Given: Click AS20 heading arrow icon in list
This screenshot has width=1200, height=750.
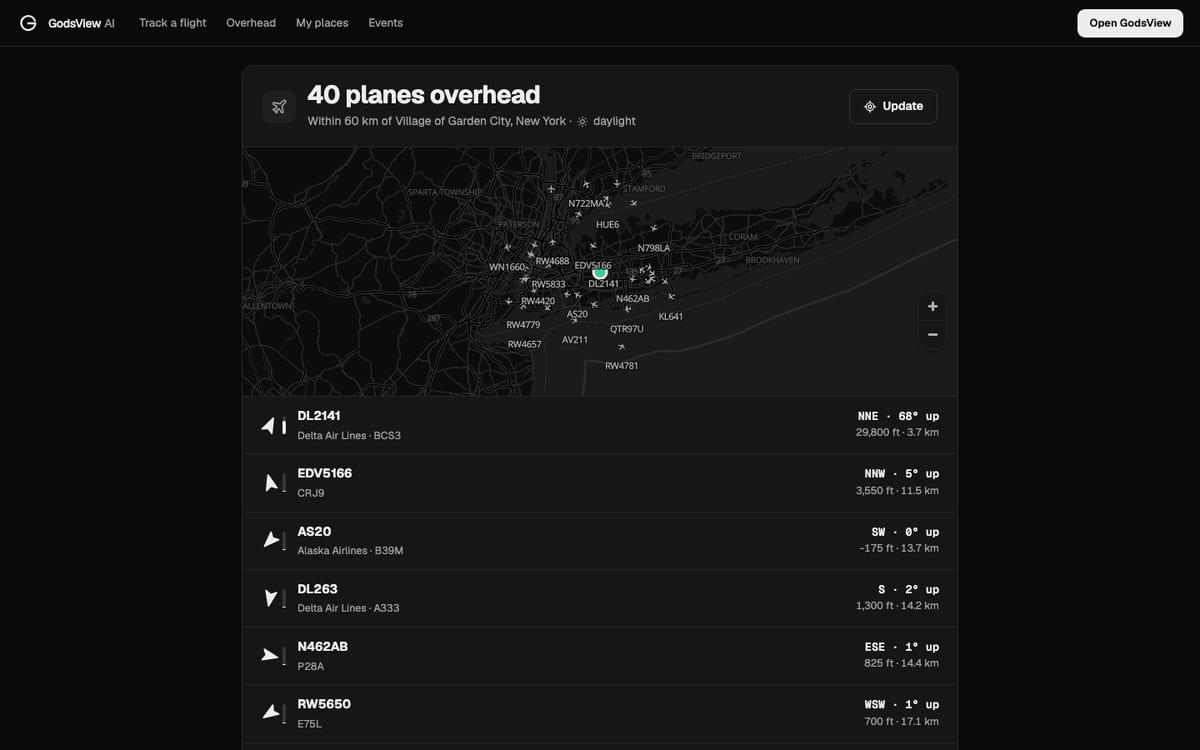Looking at the screenshot, I should pos(273,541).
